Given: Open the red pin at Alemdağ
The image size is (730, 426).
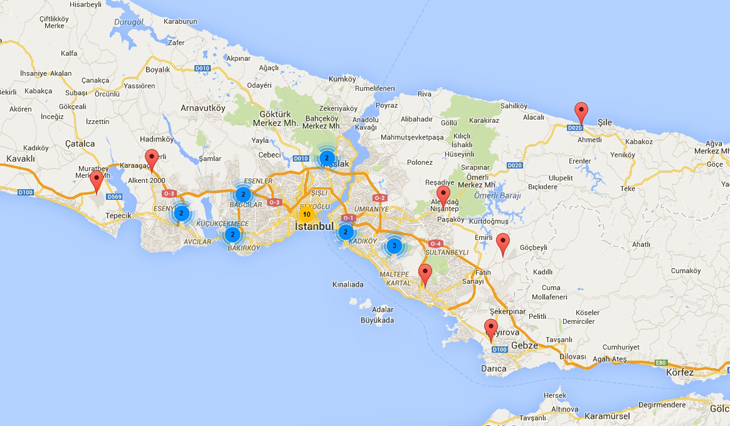Looking at the screenshot, I should click(x=443, y=196).
